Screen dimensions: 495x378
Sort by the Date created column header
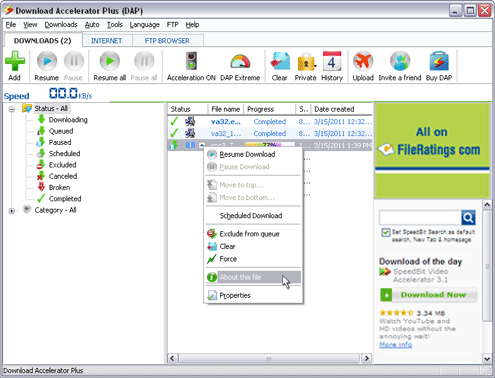(342, 109)
